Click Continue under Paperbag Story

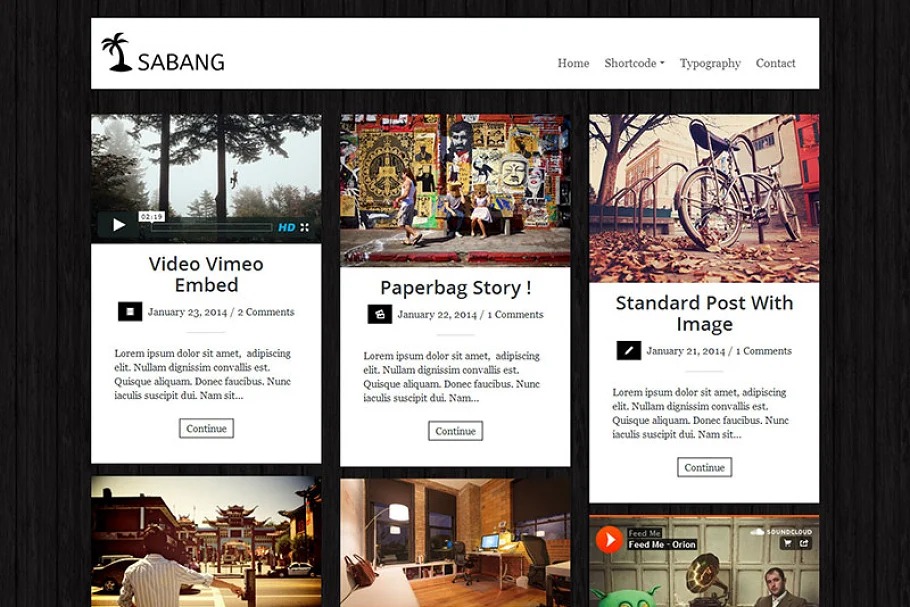click(x=456, y=431)
